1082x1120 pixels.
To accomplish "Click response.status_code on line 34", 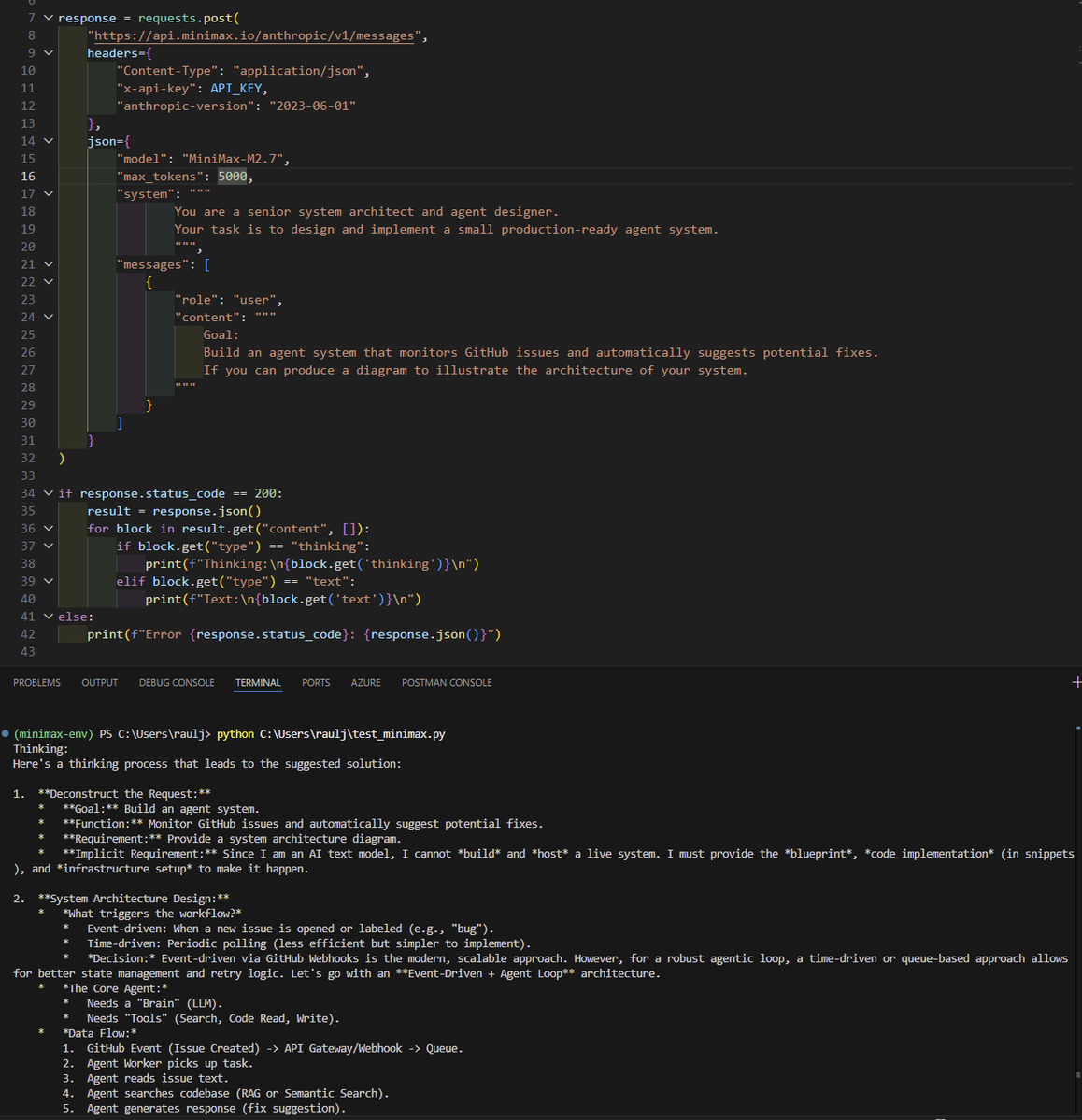I will point(152,493).
